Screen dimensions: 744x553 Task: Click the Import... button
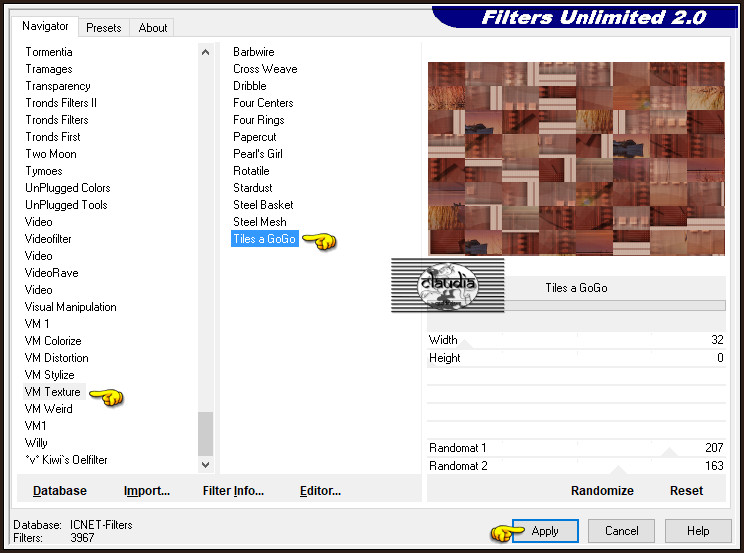pyautogui.click(x=147, y=490)
